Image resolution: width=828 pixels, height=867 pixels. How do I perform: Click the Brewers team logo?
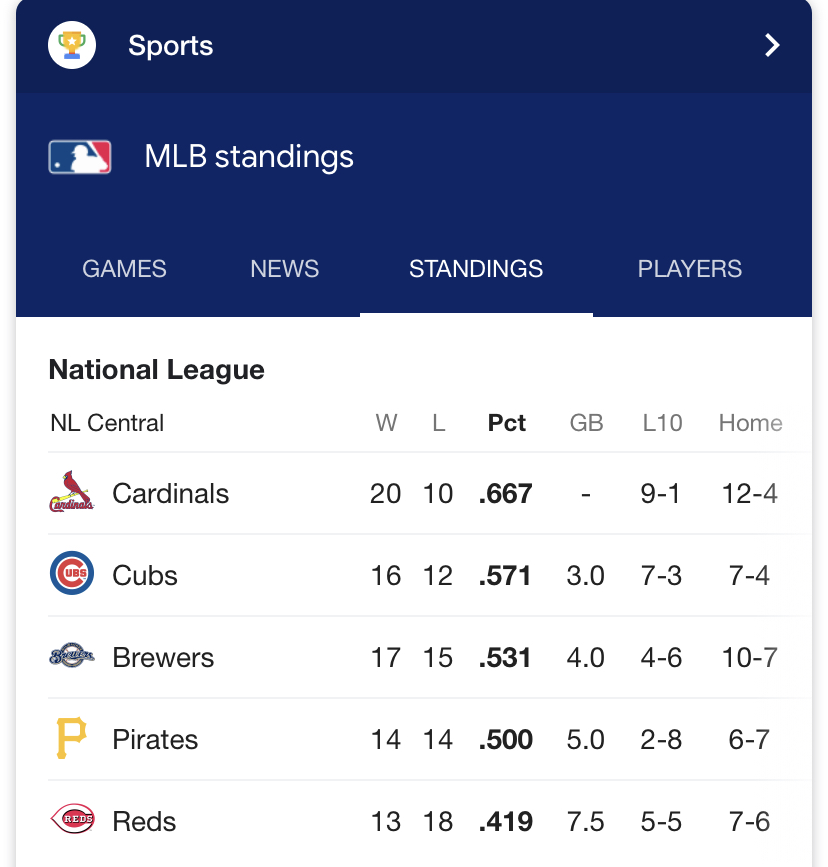(72, 656)
